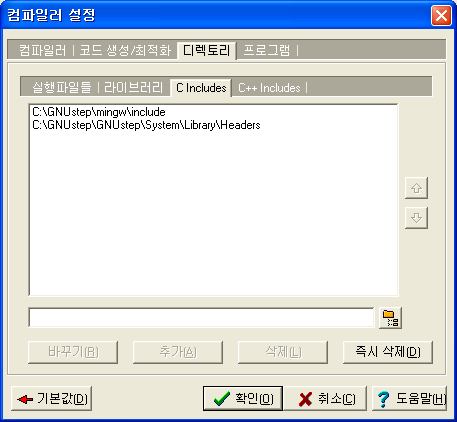Open the 실행파일들 sub-tab
The image size is (457, 422).
62,88
